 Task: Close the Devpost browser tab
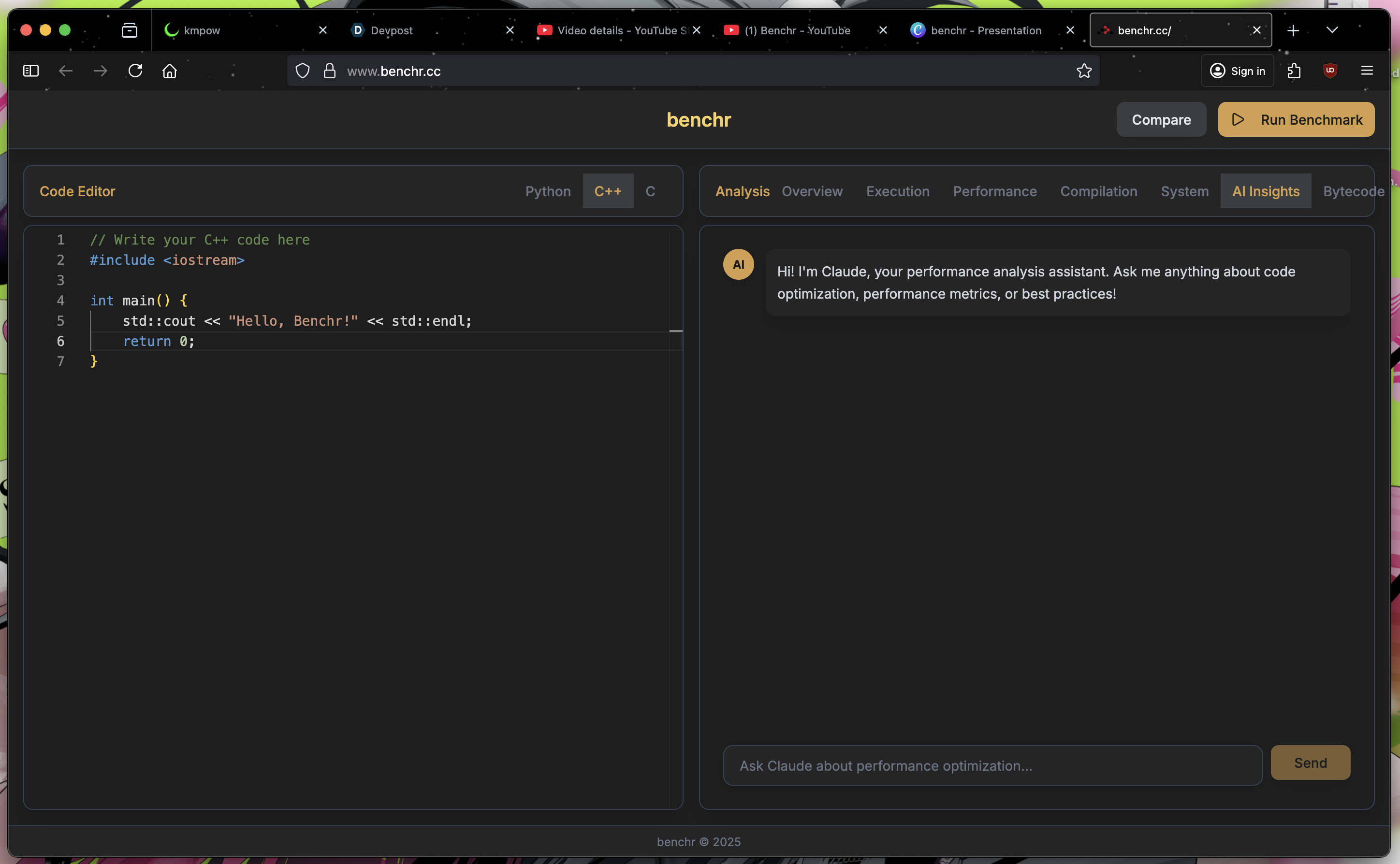pos(510,30)
